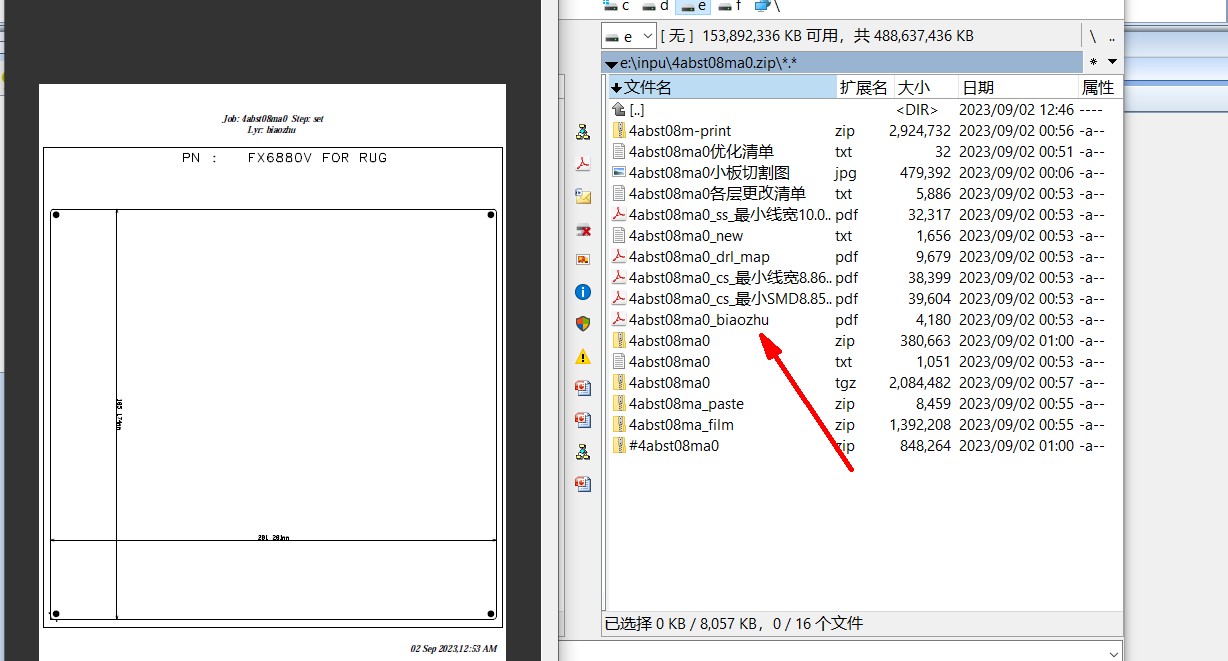Select 4abst08ma0_cs_最小SMD8.85 pdf file
Image resolution: width=1228 pixels, height=661 pixels.
pyautogui.click(x=730, y=299)
